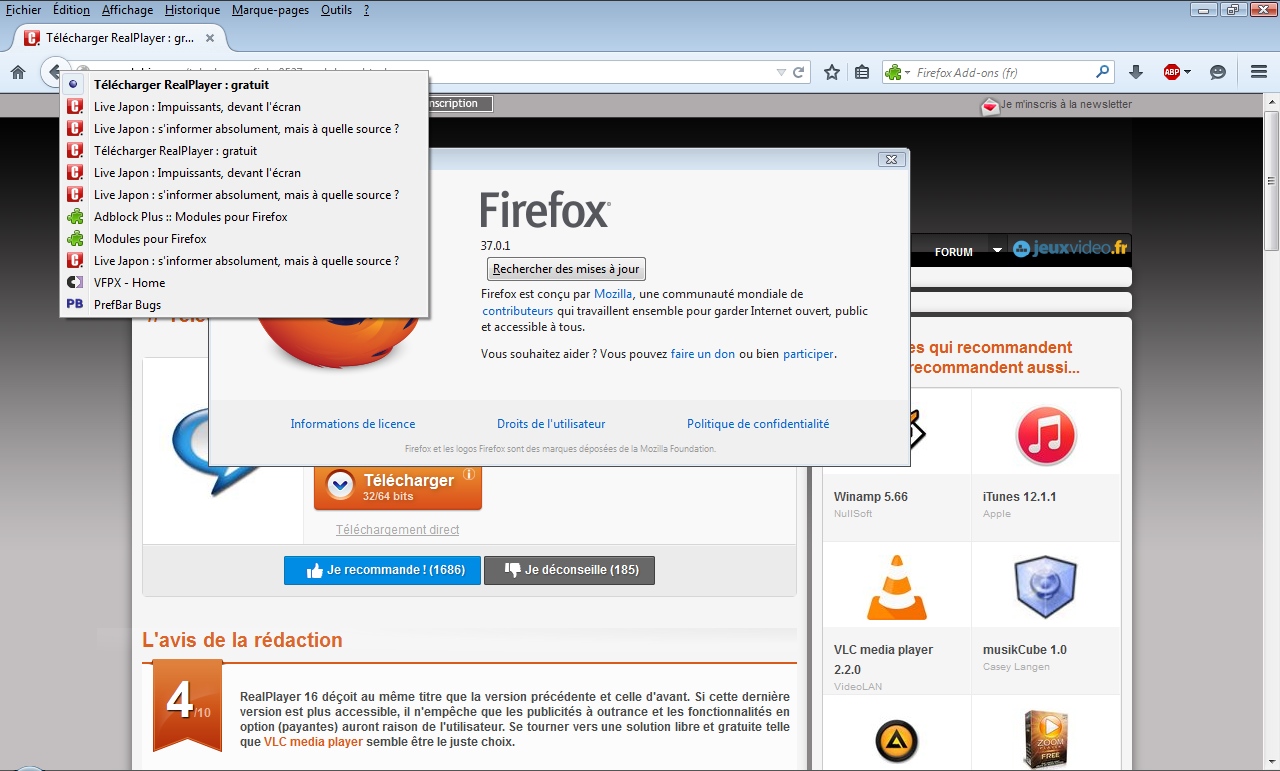Reload the current page
Viewport: 1280px width, 771px height.
(x=798, y=72)
